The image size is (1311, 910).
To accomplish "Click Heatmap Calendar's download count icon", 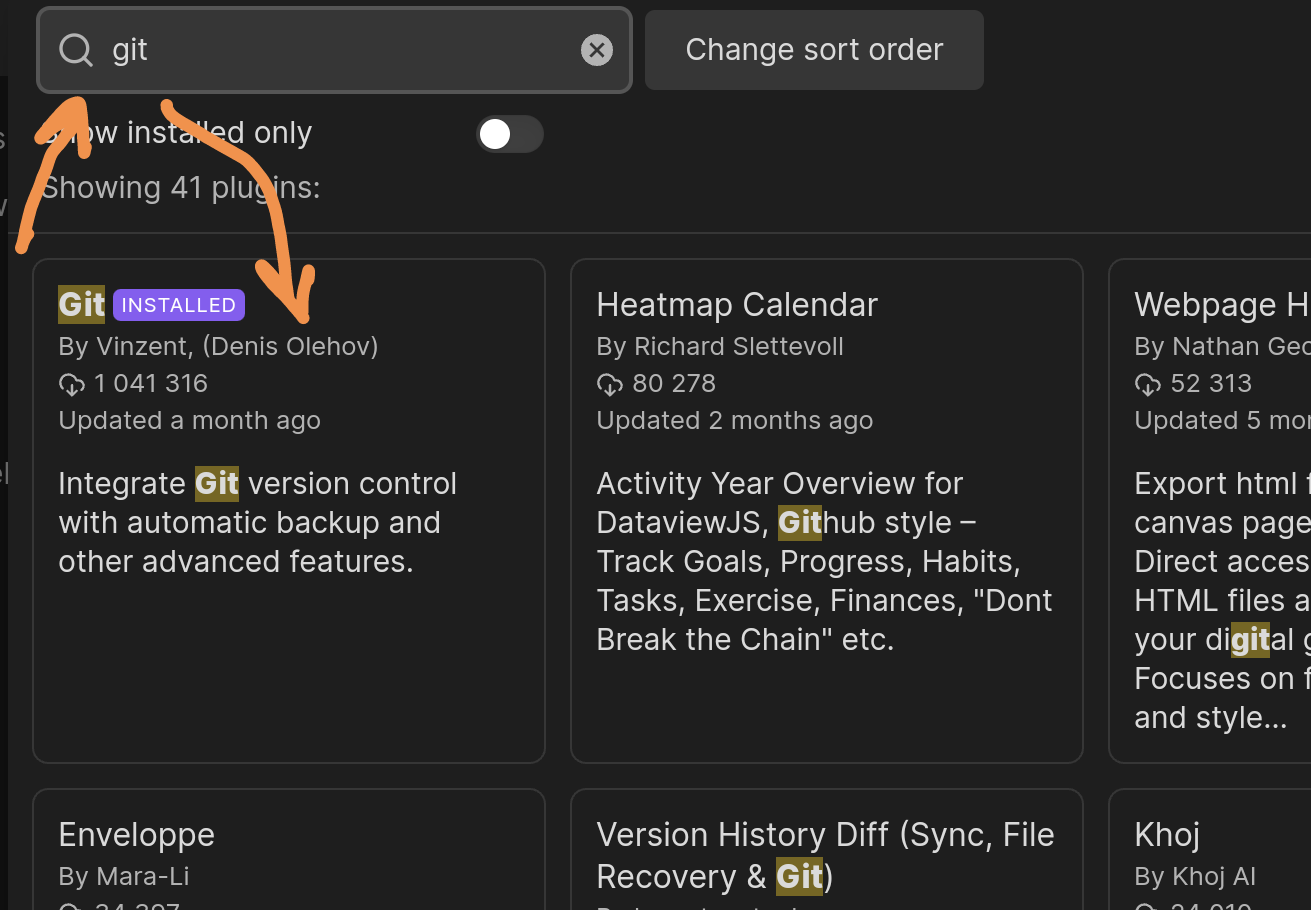I will click(610, 384).
